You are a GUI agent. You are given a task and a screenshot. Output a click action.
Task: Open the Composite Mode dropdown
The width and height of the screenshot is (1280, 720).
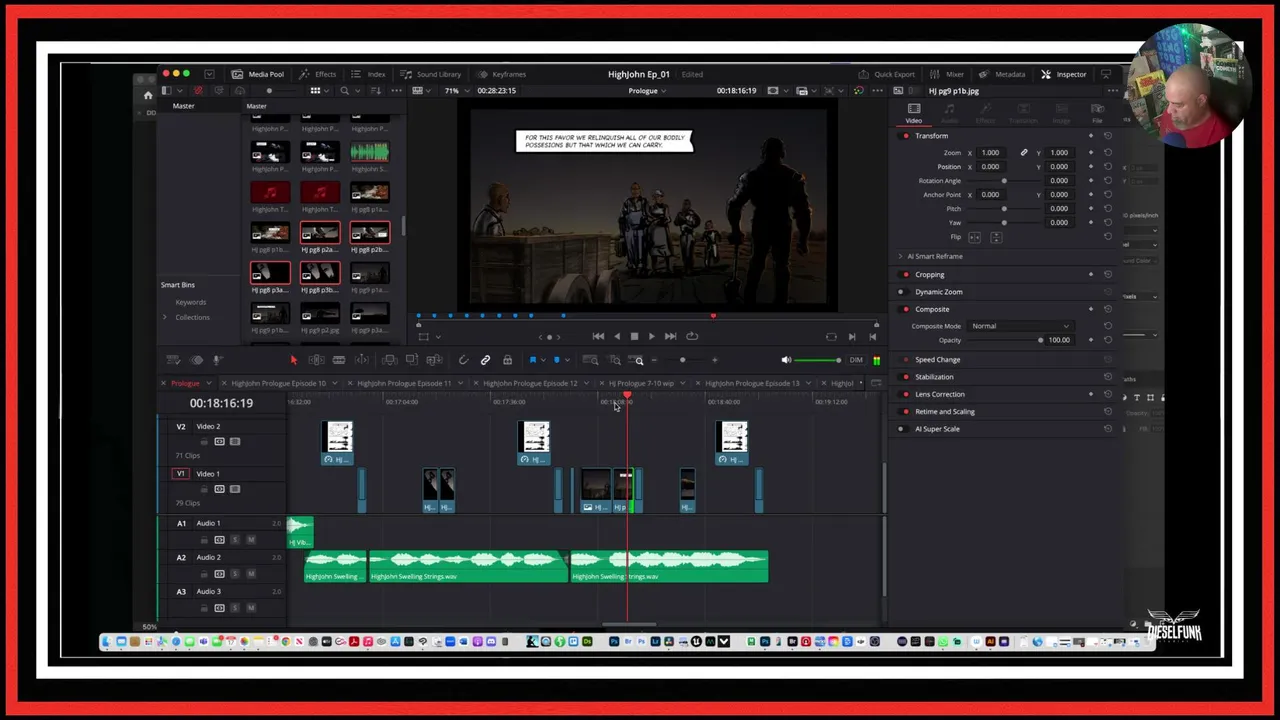tap(1020, 326)
